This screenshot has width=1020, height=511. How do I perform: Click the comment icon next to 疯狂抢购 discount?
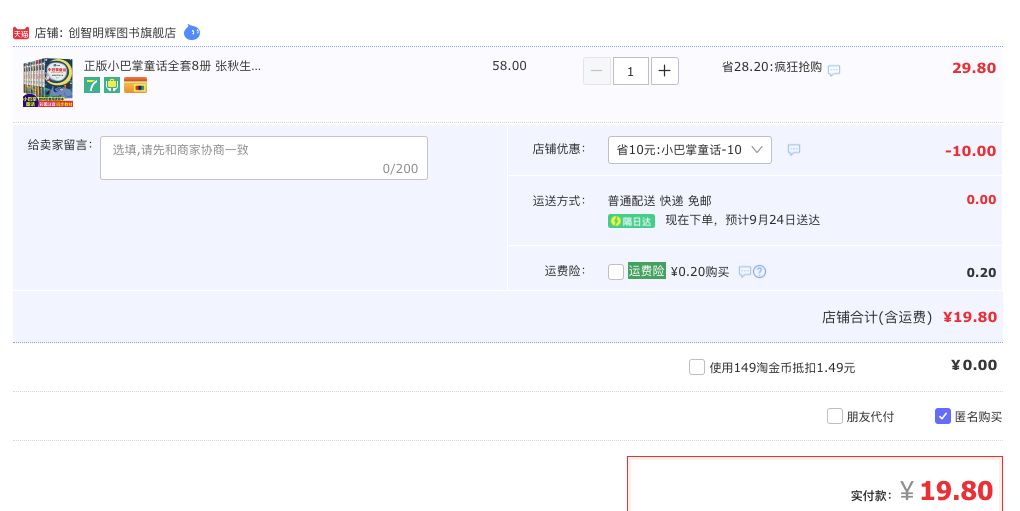point(834,70)
